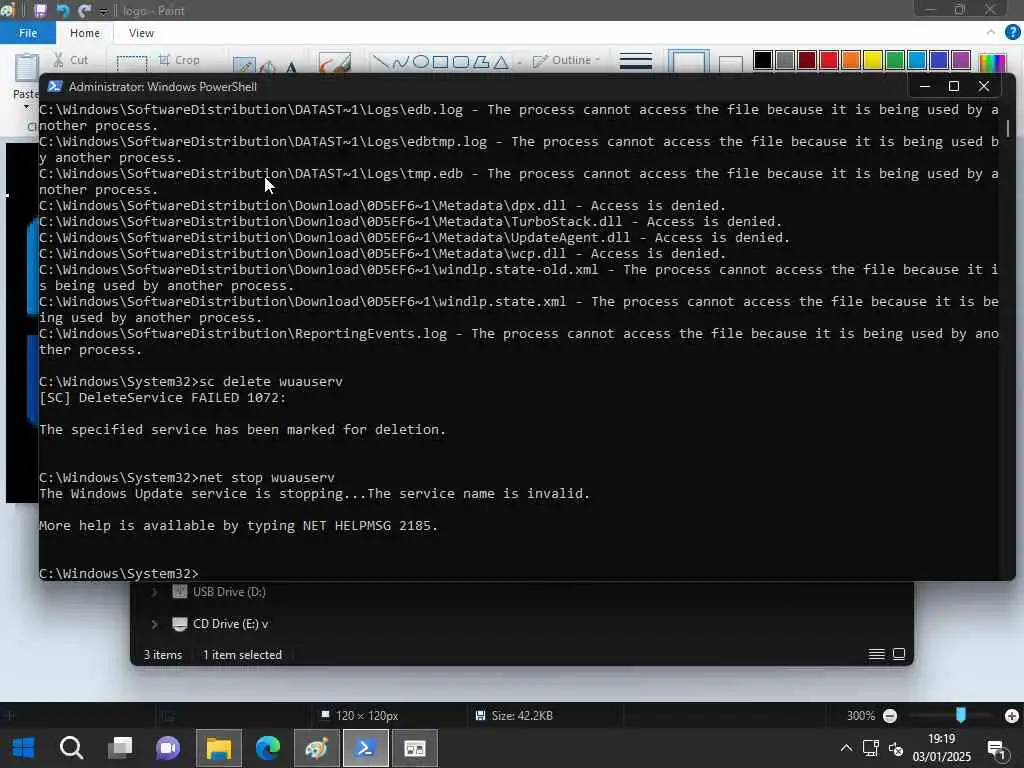Collapse Paint's ribbon with the up chevron
The height and width of the screenshot is (768, 1024).
pos(991,32)
